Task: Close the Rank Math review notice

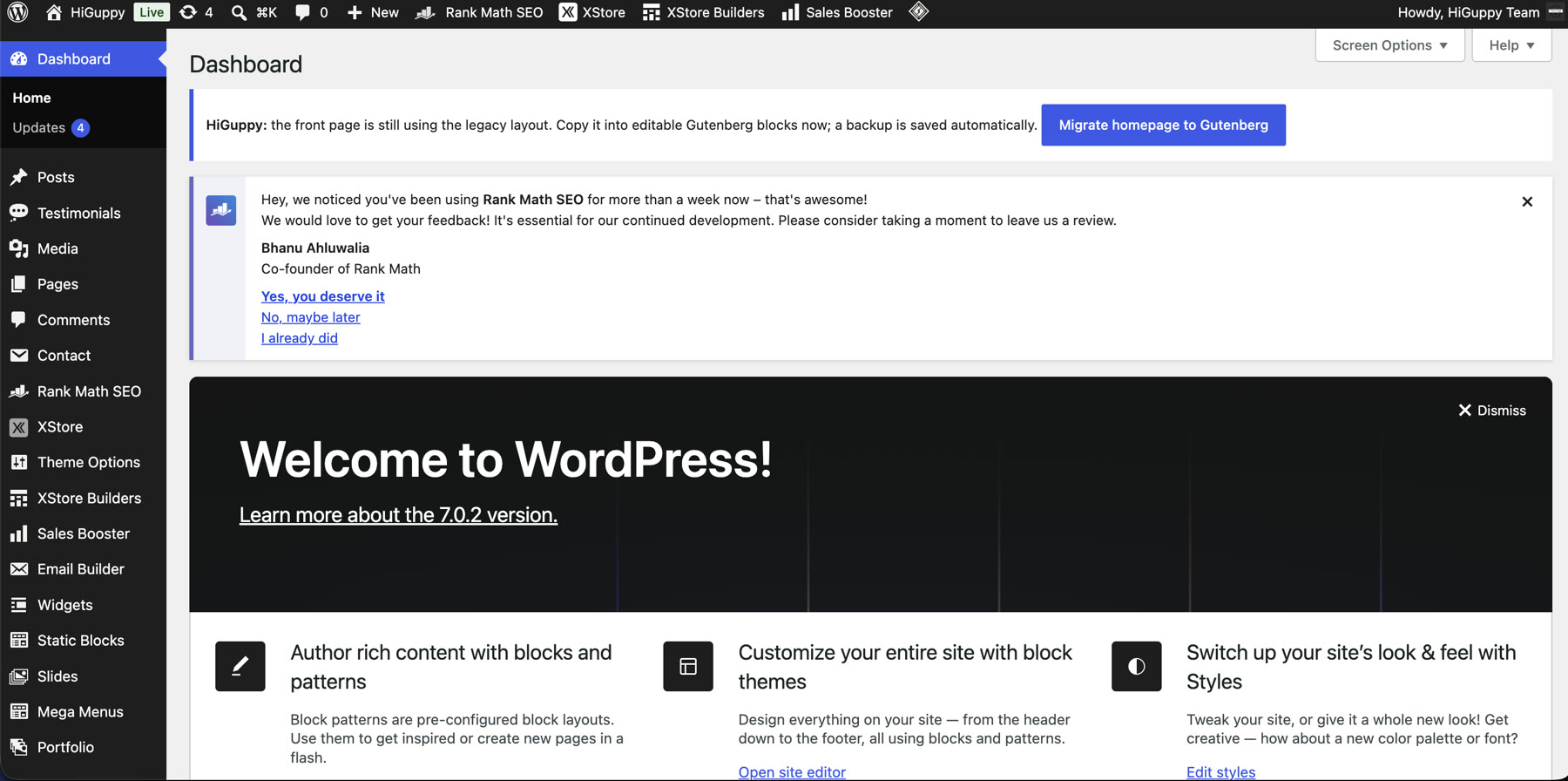Action: 1527,201
